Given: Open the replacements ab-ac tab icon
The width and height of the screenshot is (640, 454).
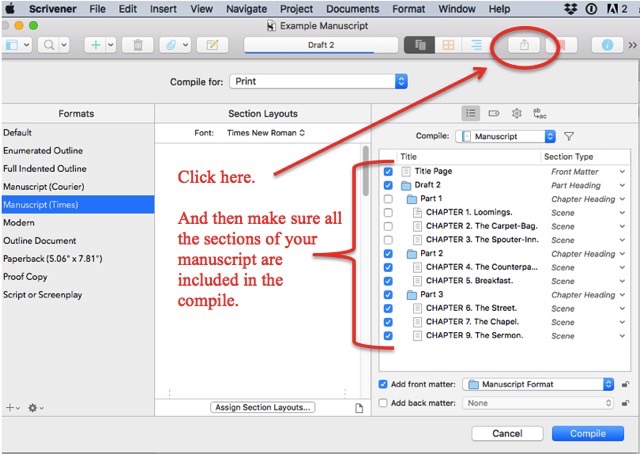Looking at the screenshot, I should coord(540,113).
